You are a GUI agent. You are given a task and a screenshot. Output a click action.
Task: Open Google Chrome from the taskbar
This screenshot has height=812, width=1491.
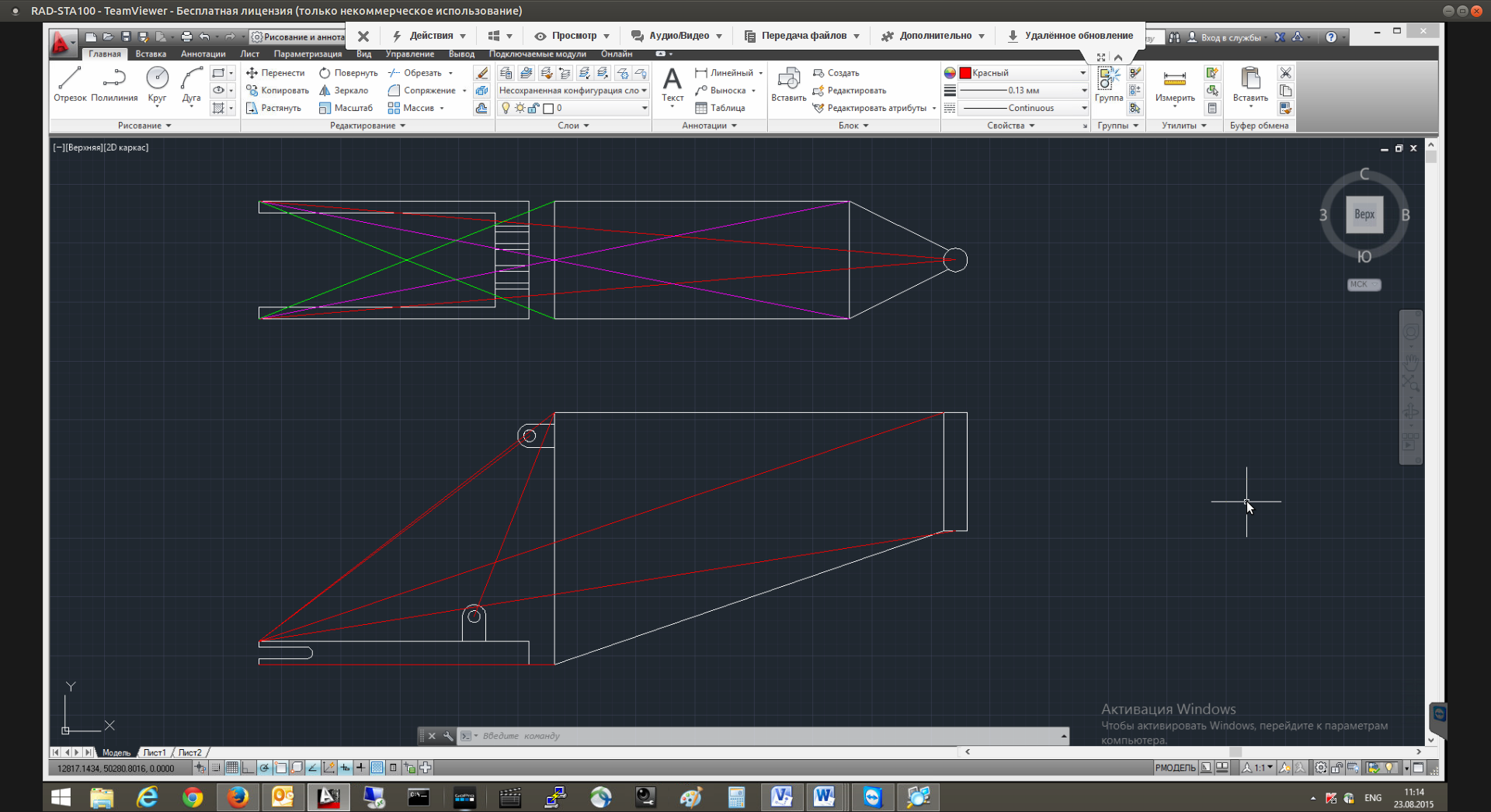pos(193,797)
